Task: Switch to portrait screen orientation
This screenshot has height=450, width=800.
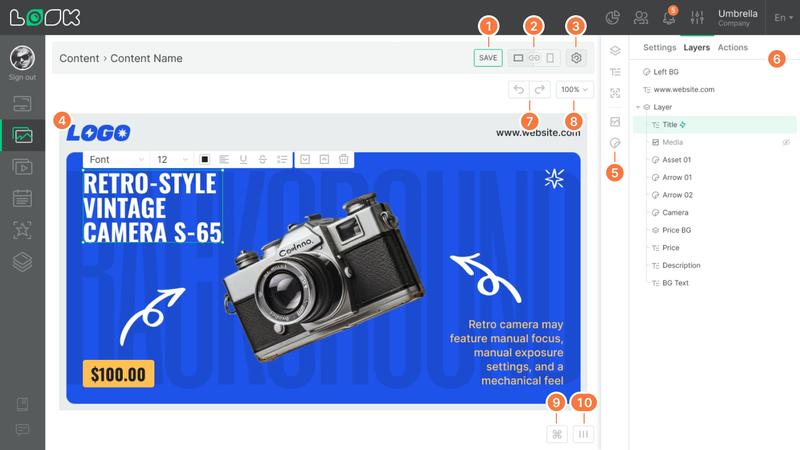Action: coord(550,58)
